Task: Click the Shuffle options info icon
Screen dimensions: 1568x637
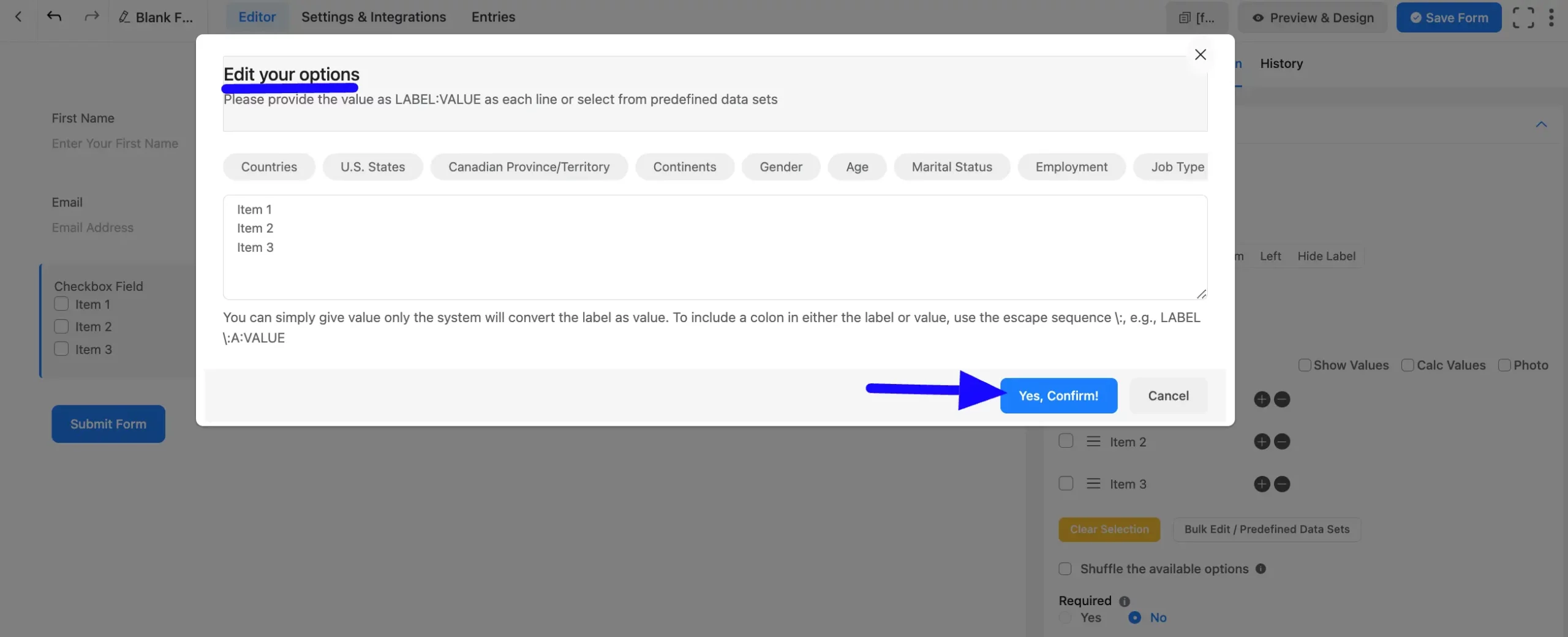Action: coord(1261,568)
